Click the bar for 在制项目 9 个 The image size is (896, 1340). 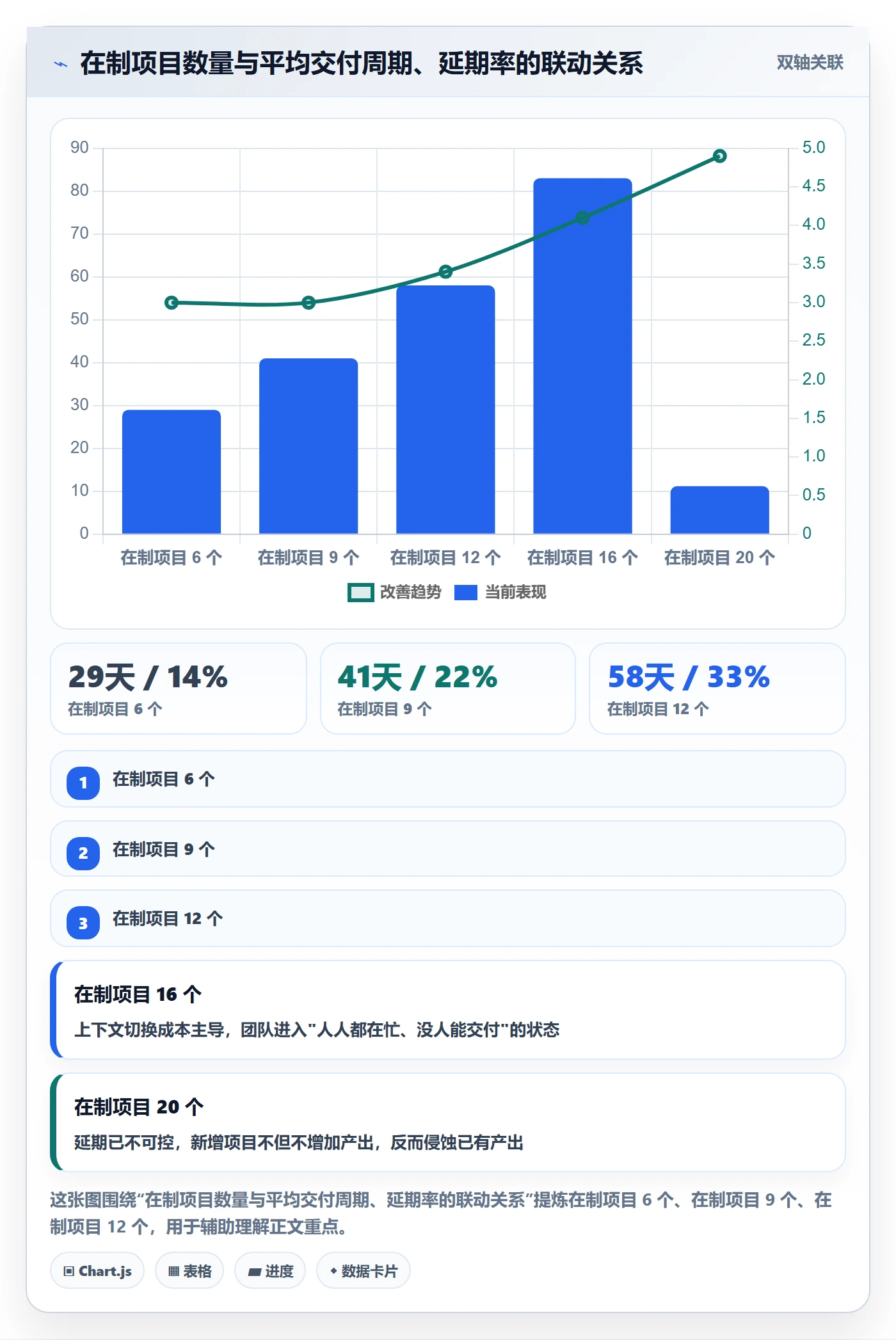pyautogui.click(x=308, y=446)
